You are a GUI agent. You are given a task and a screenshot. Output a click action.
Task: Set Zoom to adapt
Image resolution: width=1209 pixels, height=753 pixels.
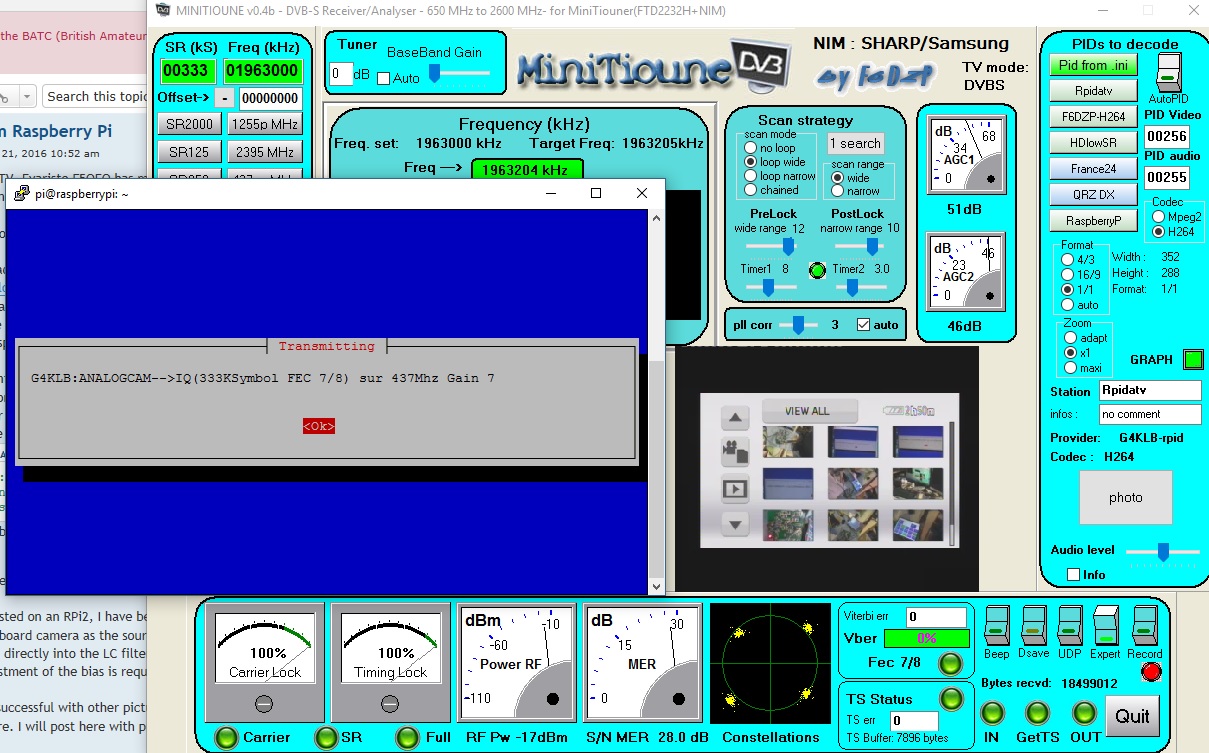point(1071,338)
